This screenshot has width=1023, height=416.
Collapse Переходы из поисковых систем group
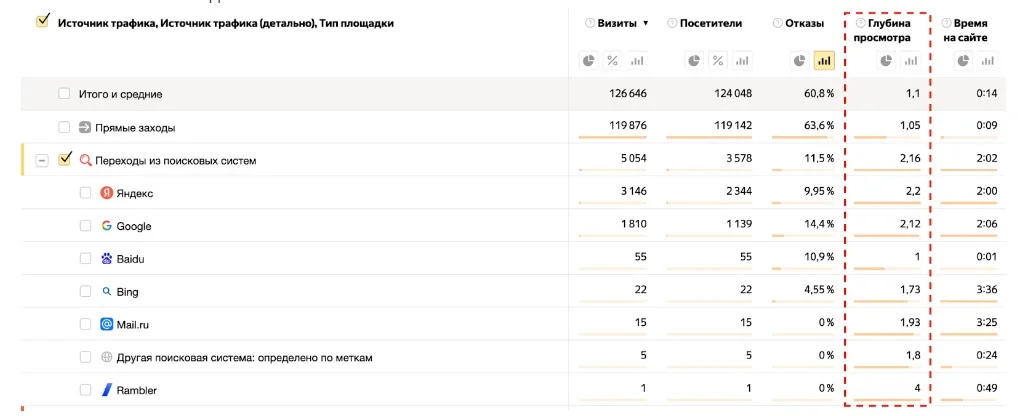coord(42,160)
